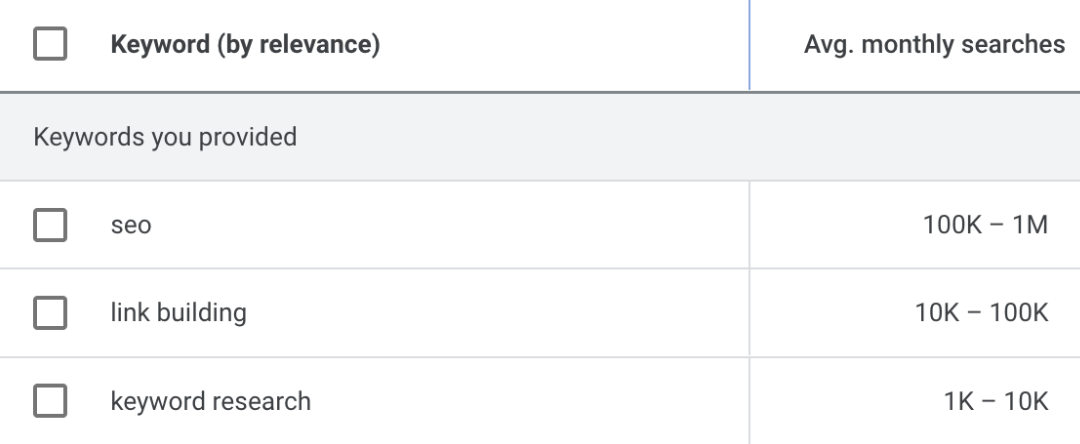Click the seo keyword text
The height and width of the screenshot is (444, 1080).
pyautogui.click(x=131, y=226)
